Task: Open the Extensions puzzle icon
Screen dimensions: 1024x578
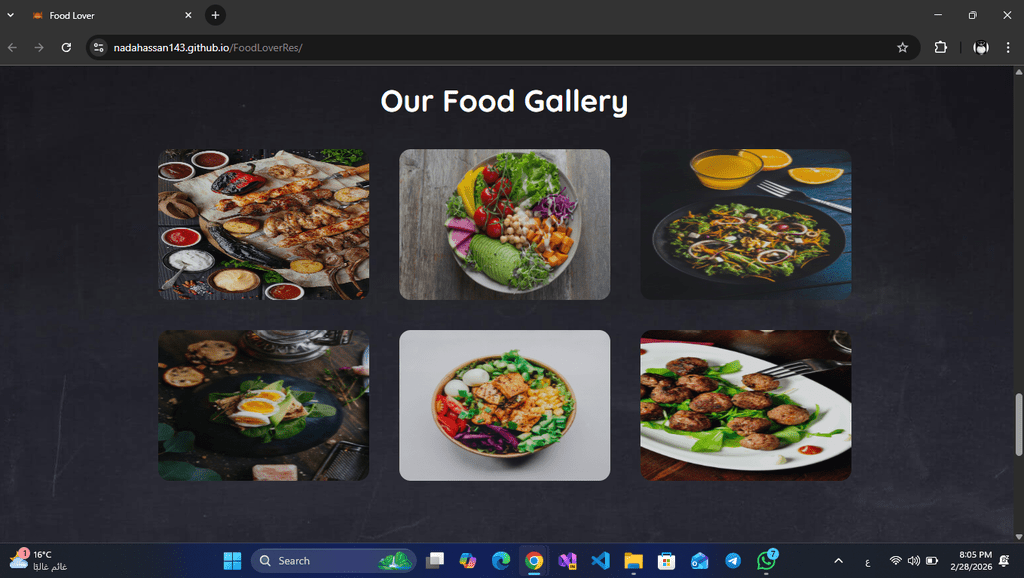Action: [940, 47]
